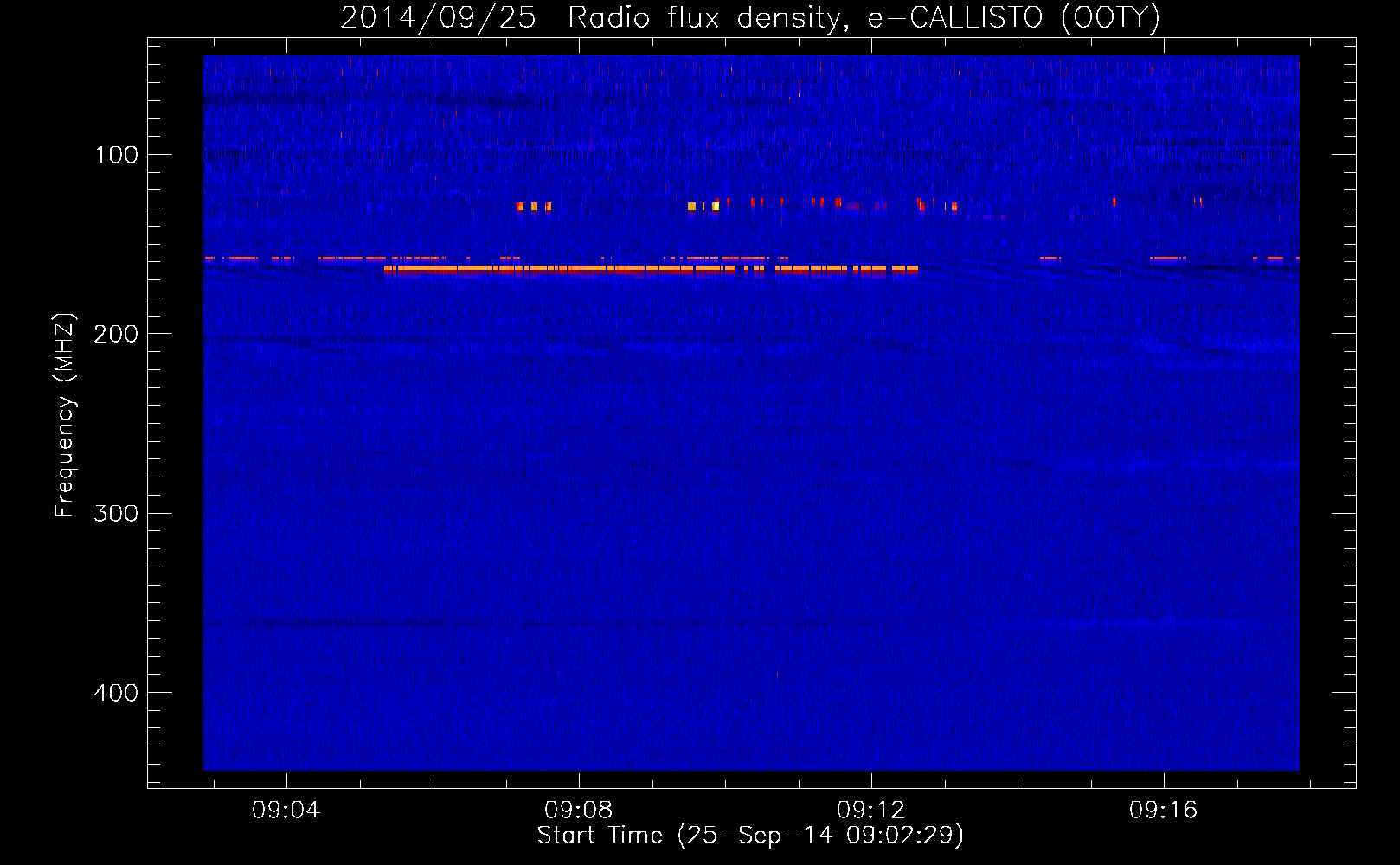The width and height of the screenshot is (1400, 865).
Task: Click the 300 MHz frequency tick label
Action: point(116,514)
